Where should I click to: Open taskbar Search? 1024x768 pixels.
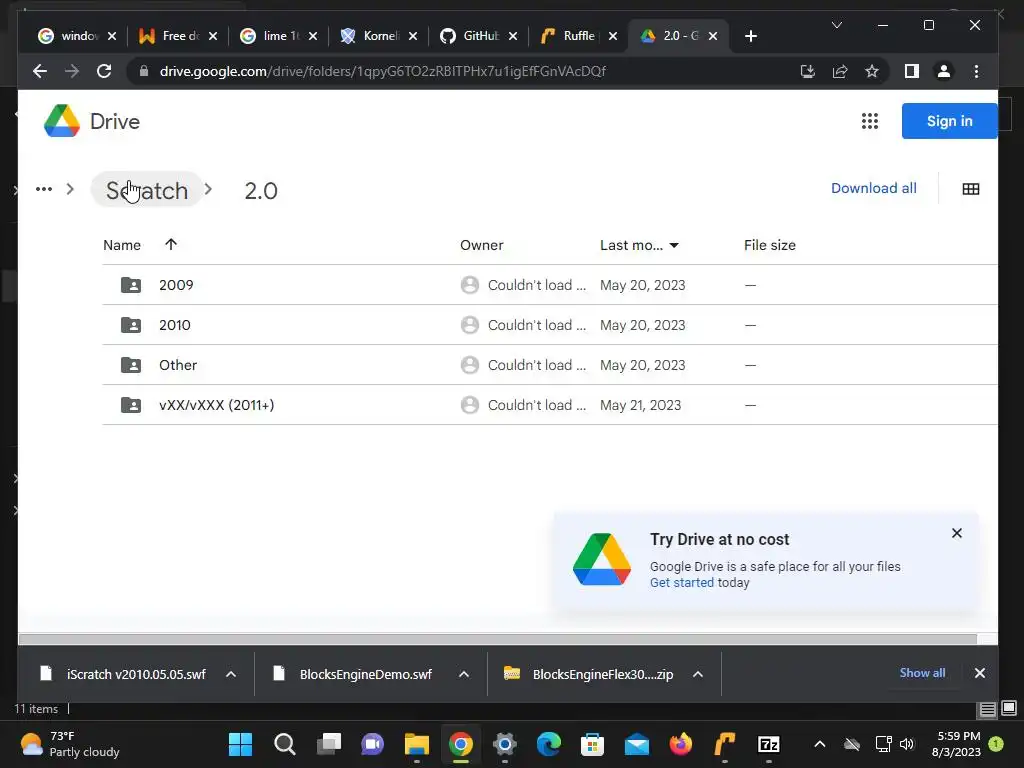[x=285, y=744]
